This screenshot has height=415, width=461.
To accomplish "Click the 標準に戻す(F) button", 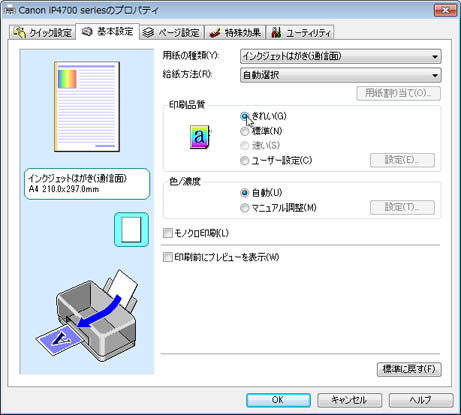I will point(409,369).
